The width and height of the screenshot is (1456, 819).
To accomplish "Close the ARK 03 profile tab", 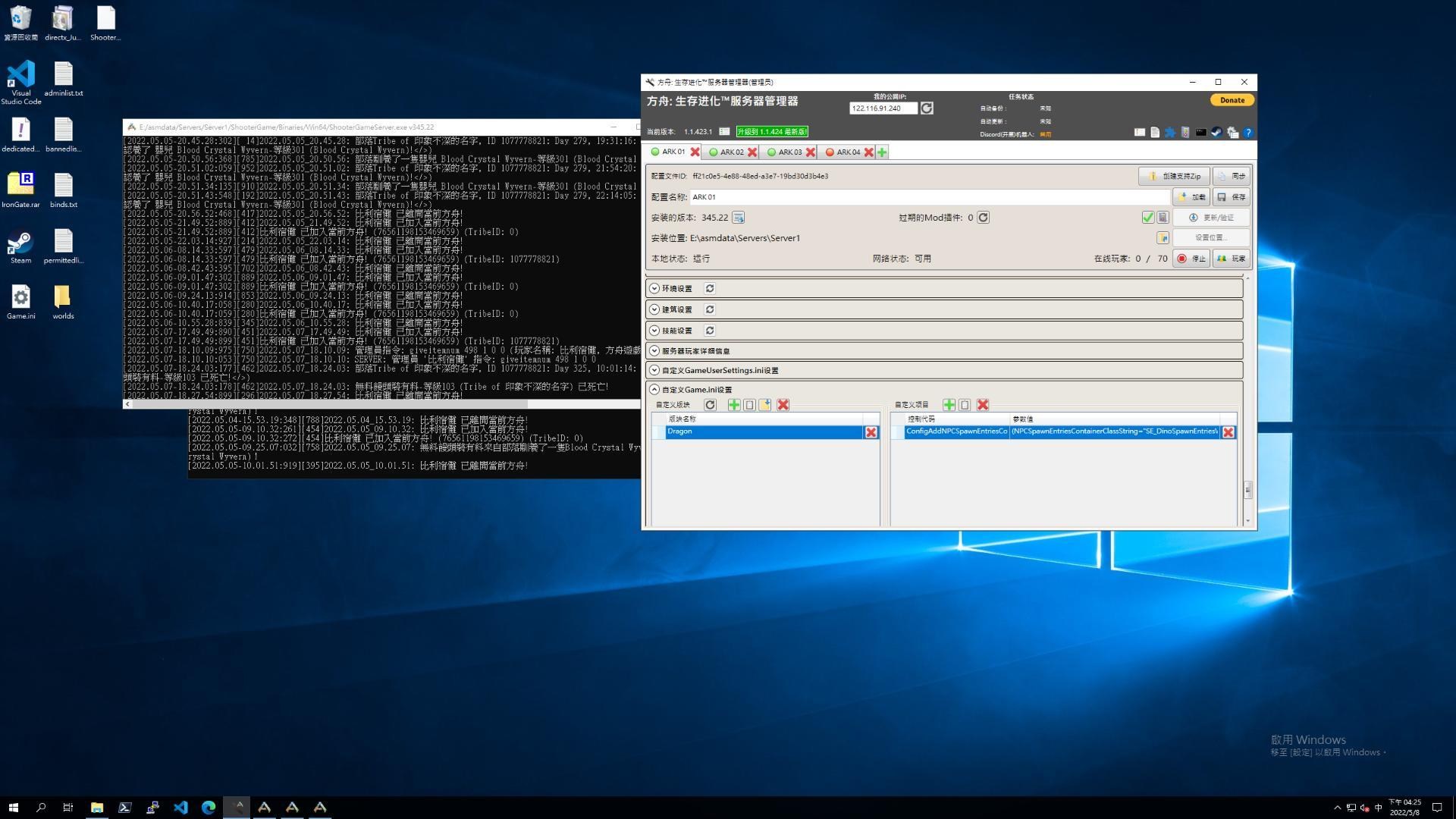I will [811, 152].
